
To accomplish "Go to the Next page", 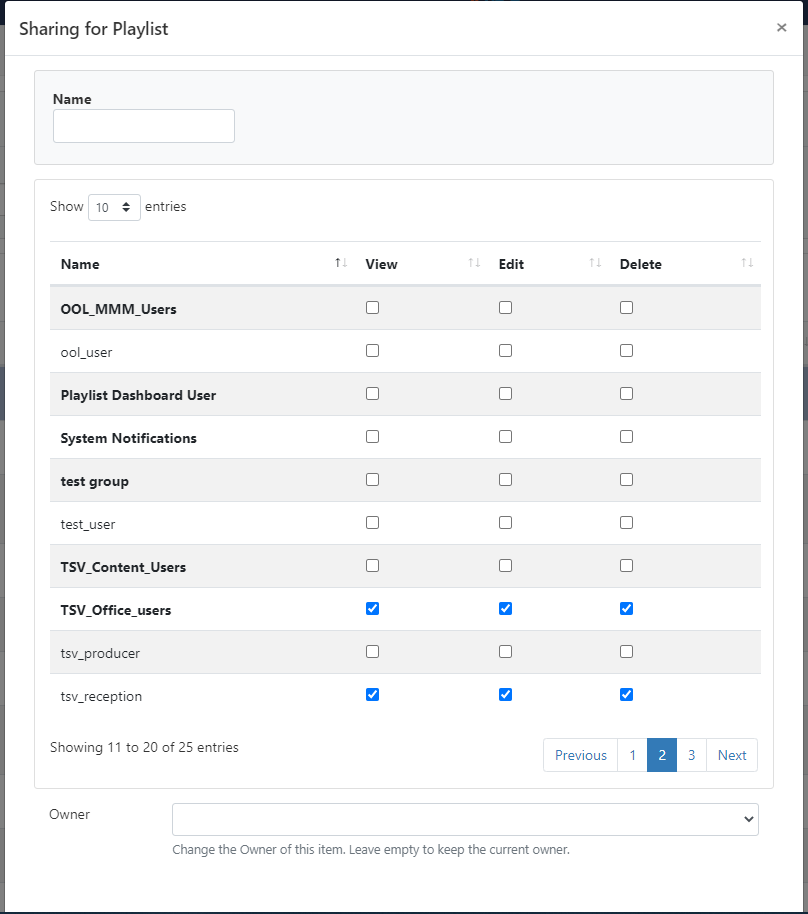I will (732, 755).
